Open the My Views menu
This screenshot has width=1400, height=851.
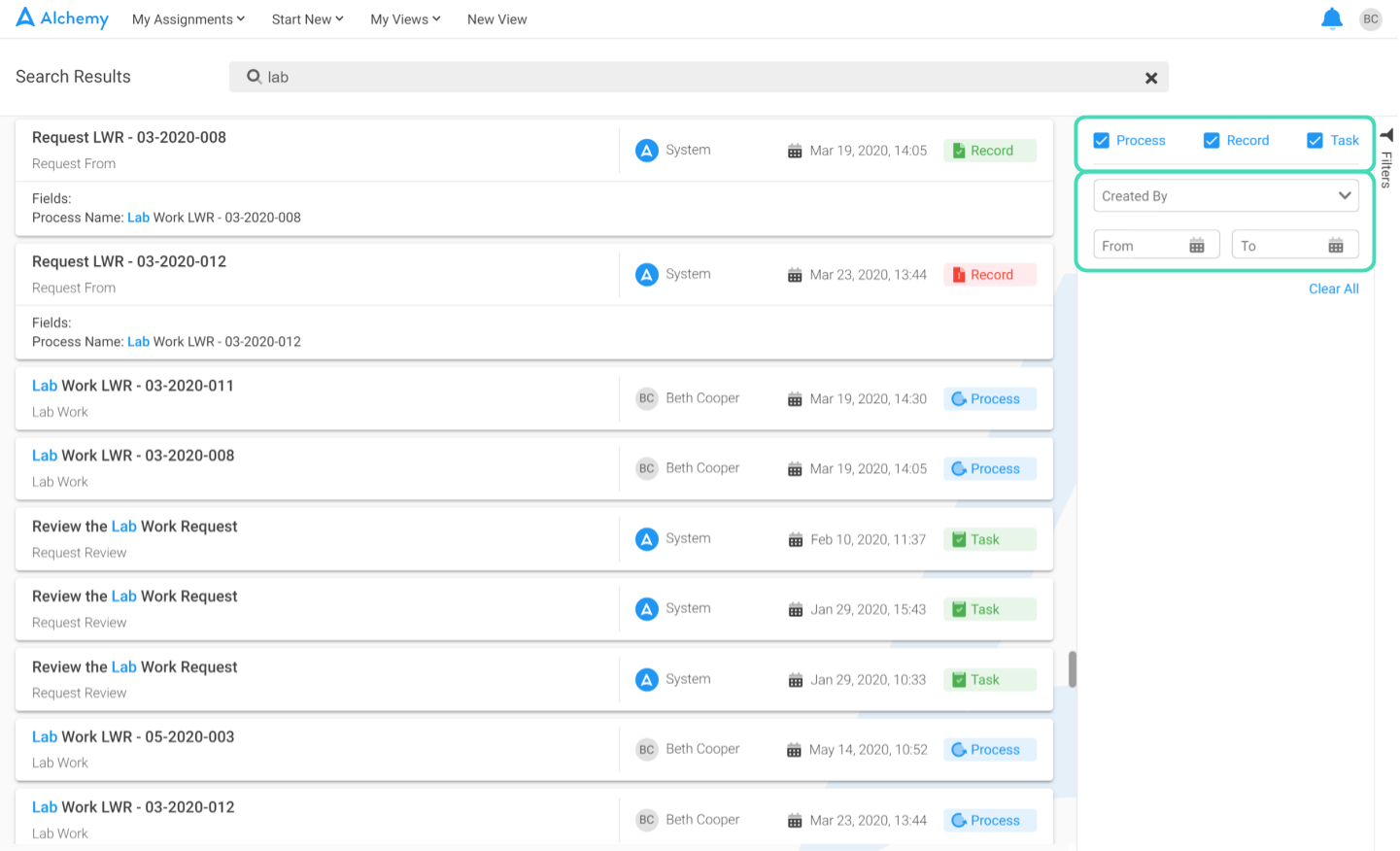pyautogui.click(x=405, y=19)
